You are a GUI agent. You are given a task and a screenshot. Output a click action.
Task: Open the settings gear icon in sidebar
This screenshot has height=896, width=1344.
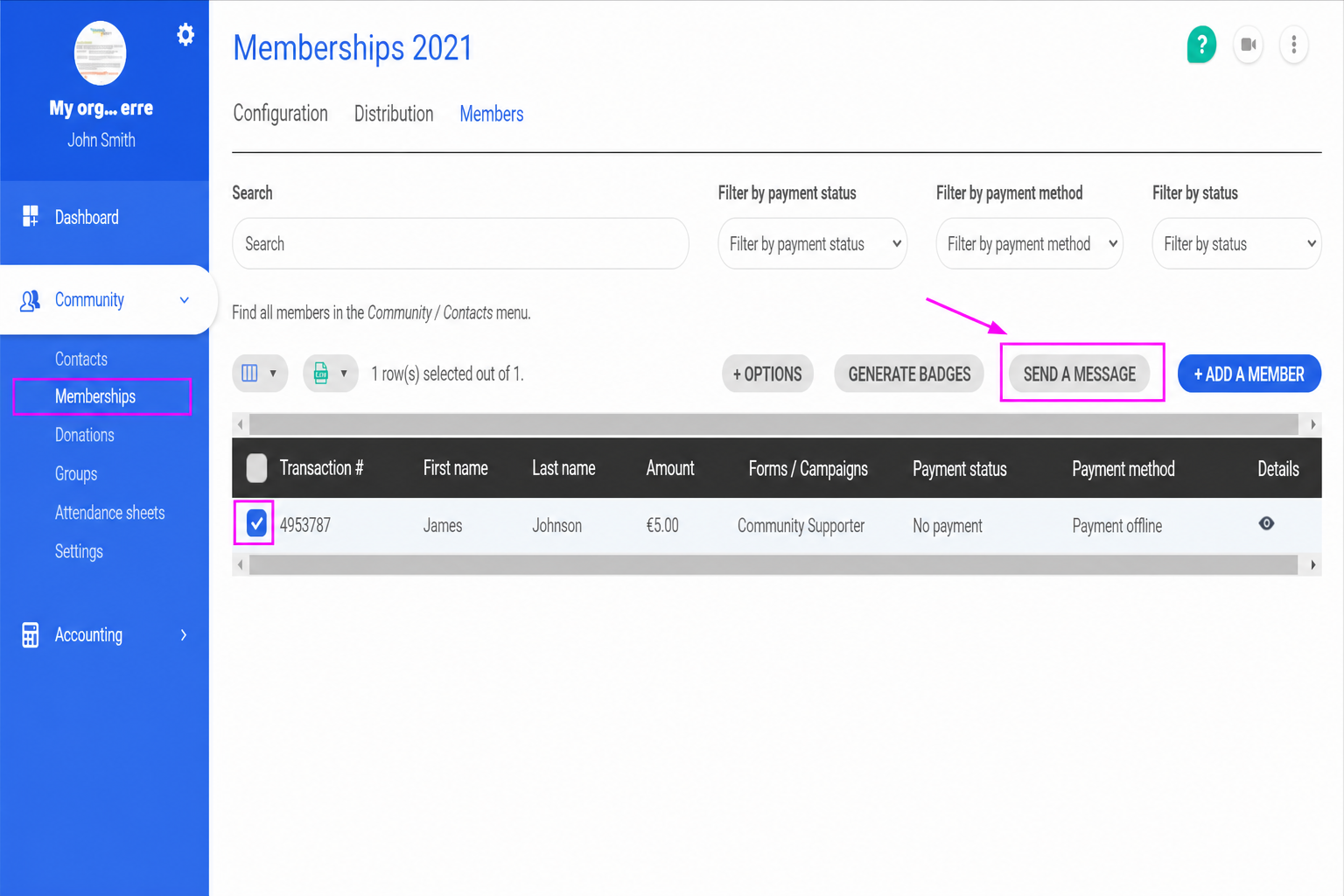tap(185, 35)
